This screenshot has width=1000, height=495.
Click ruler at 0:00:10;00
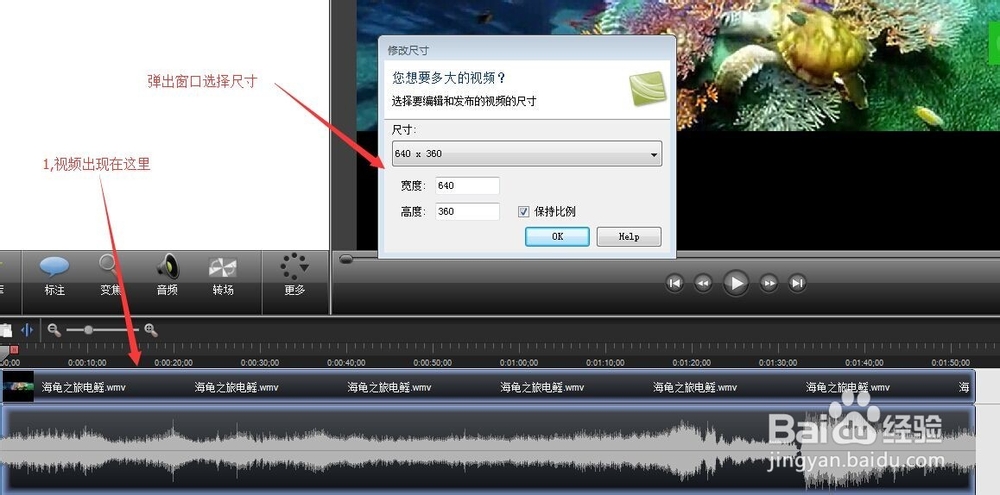click(87, 362)
